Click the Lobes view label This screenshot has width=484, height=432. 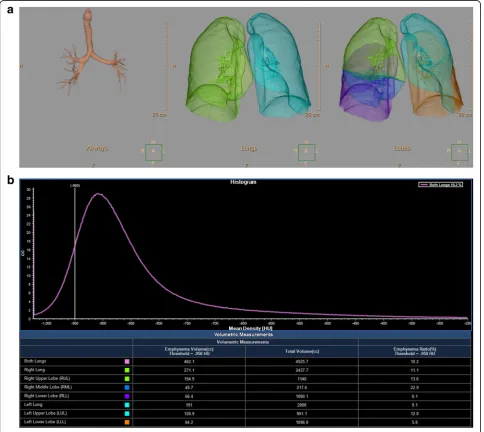(402, 148)
